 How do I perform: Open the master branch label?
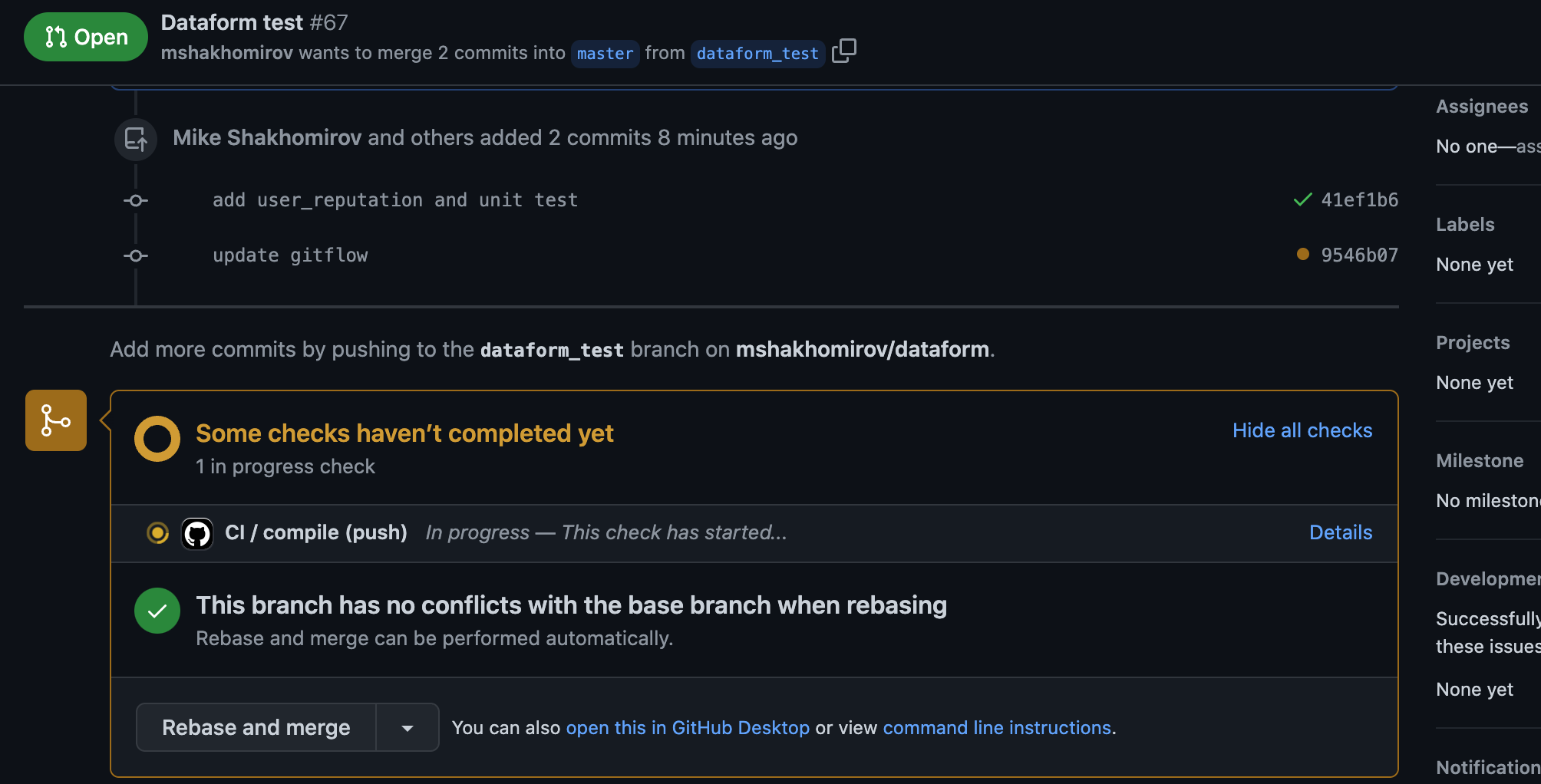pos(605,53)
